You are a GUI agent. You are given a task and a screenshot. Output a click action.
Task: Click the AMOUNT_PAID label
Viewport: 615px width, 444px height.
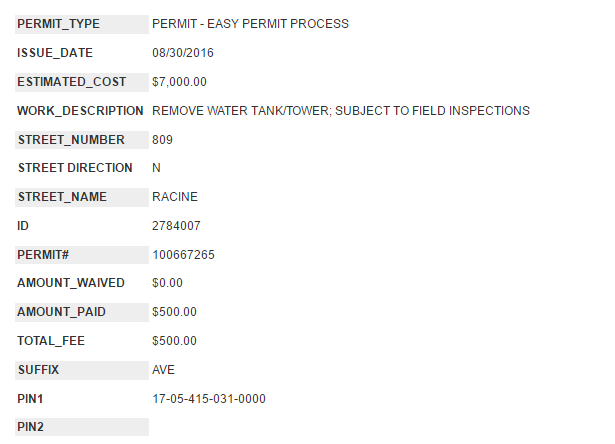click(x=61, y=312)
